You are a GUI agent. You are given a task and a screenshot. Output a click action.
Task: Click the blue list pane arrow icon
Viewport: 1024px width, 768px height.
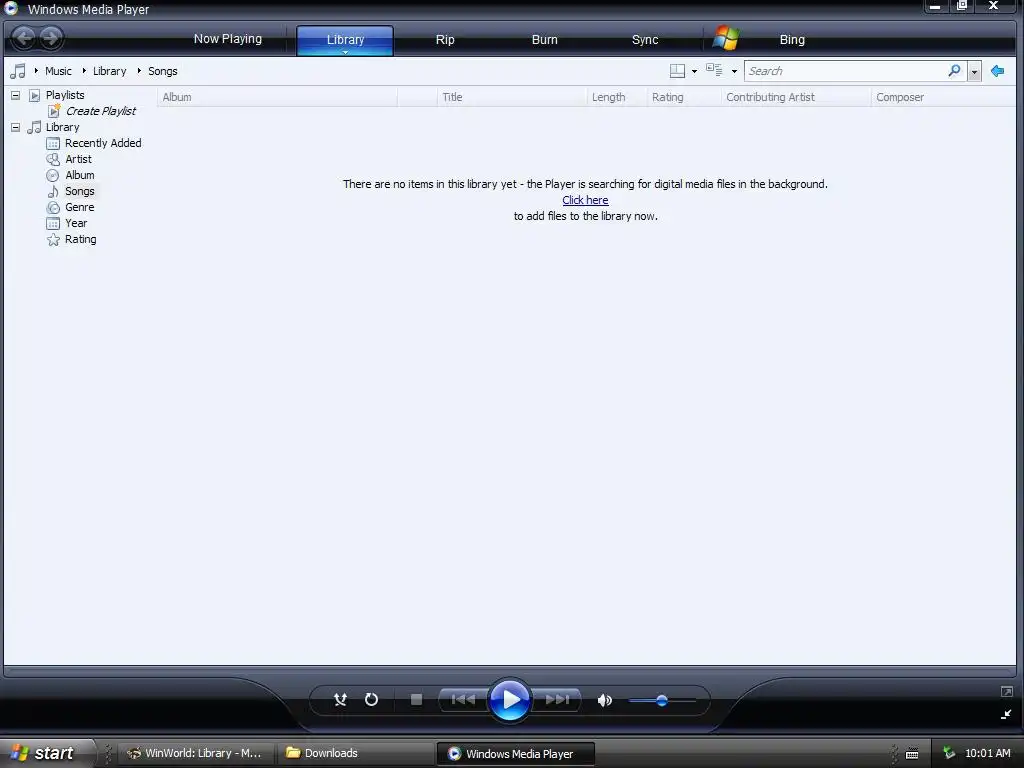(x=997, y=71)
